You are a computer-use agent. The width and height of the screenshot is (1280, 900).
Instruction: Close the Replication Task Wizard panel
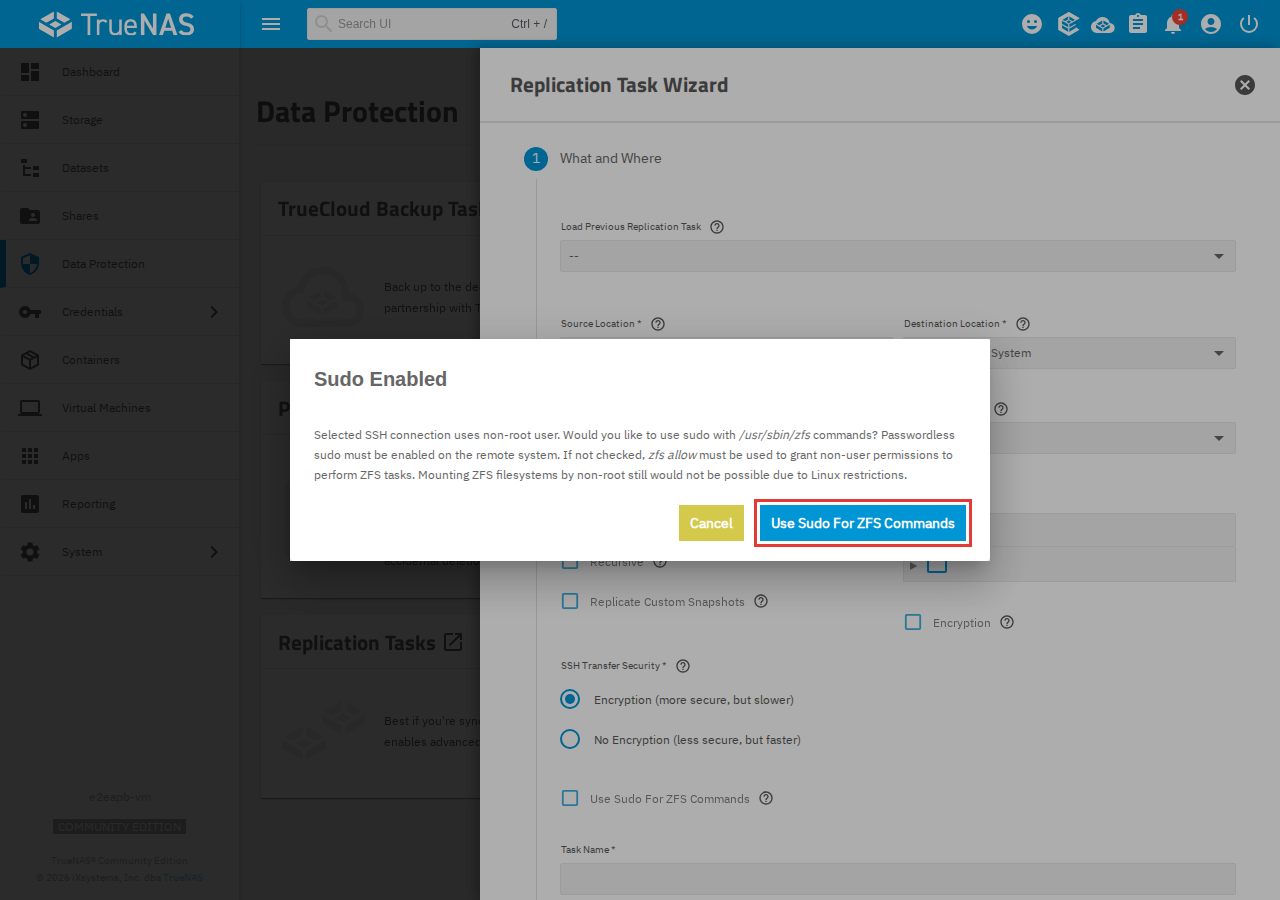[1245, 85]
